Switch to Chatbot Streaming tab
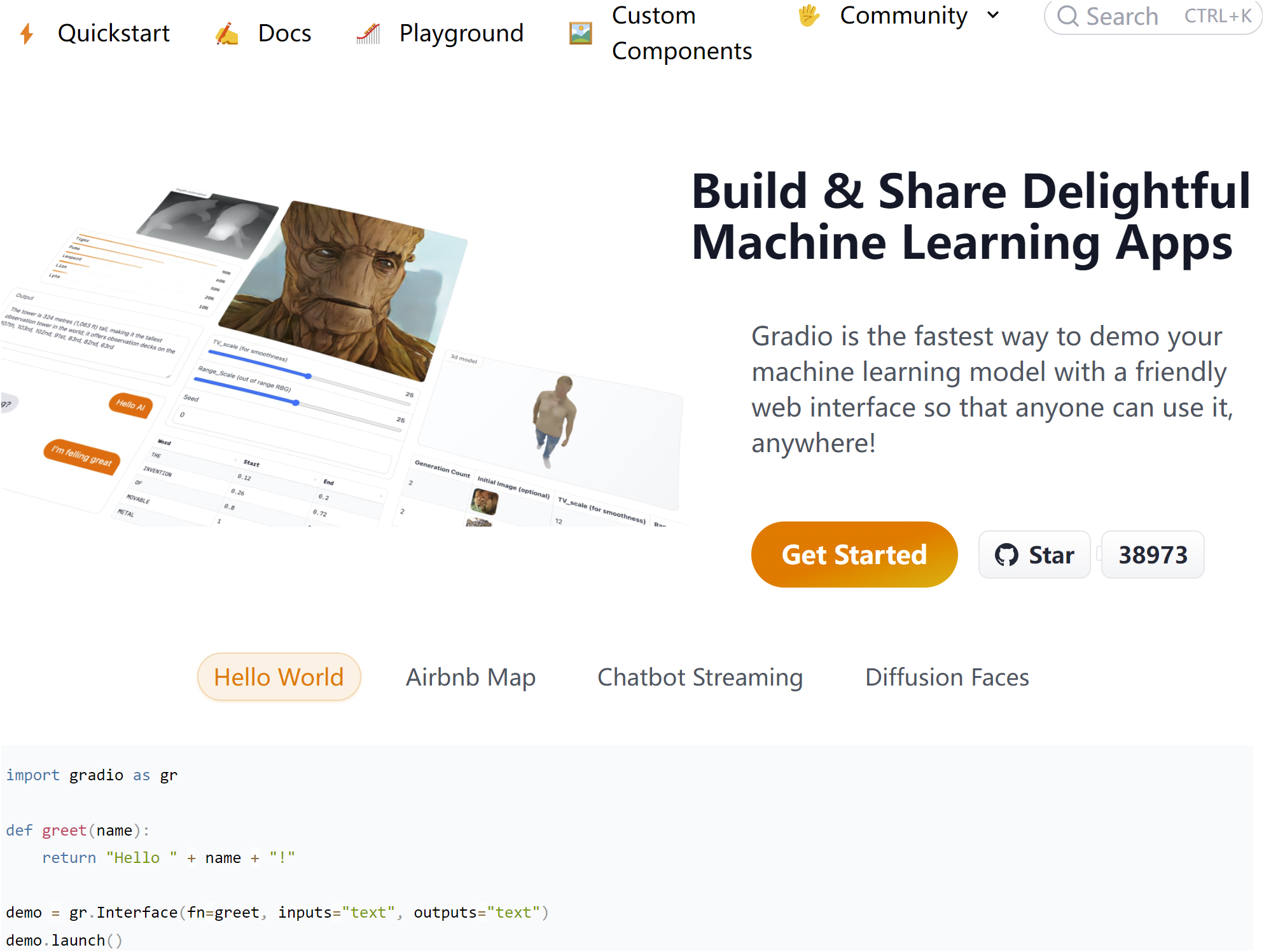This screenshot has width=1264, height=952. pos(700,677)
